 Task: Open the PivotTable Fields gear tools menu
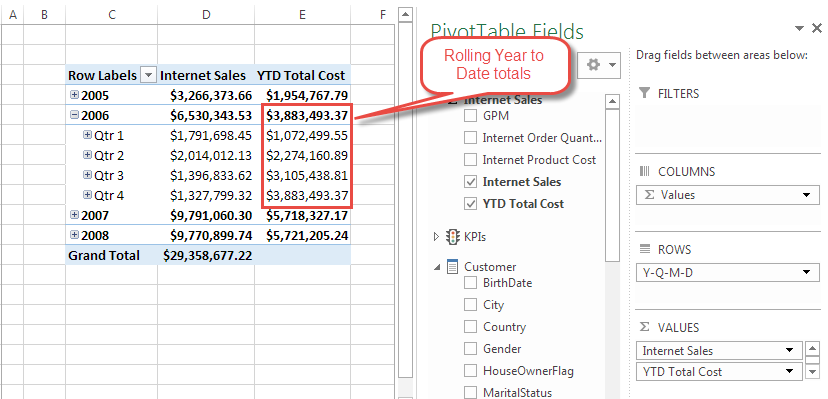(599, 65)
